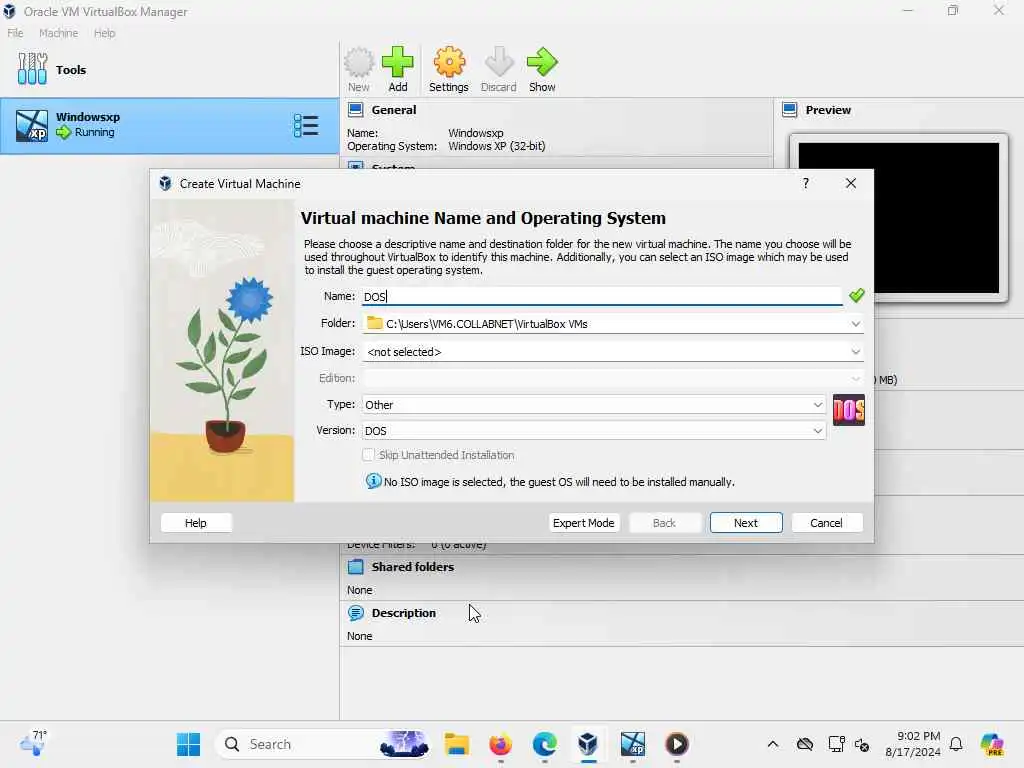This screenshot has height=768, width=1024.
Task: Click the Show green arrow icon
Action: [542, 63]
